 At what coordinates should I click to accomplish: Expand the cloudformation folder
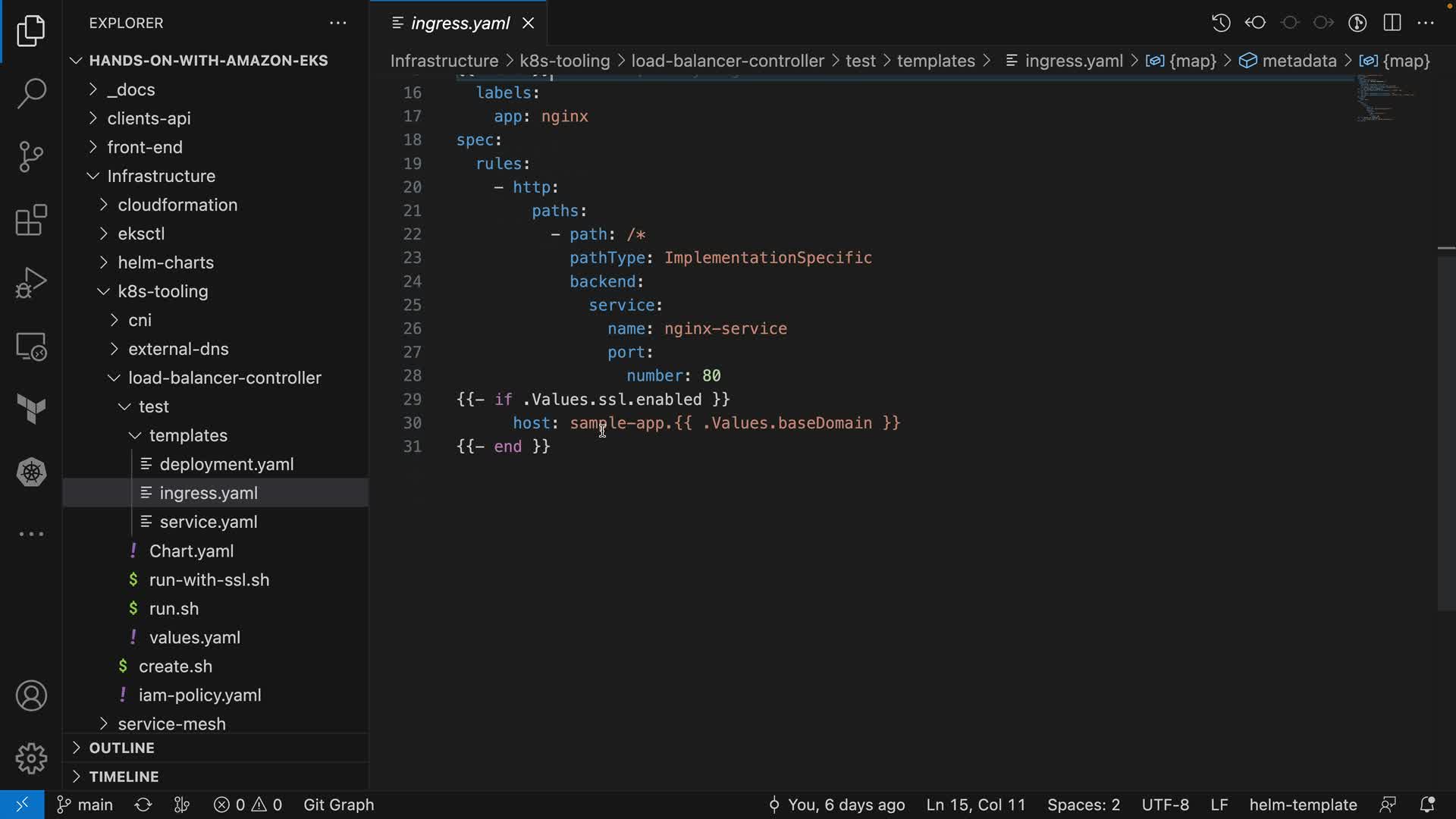click(x=177, y=205)
